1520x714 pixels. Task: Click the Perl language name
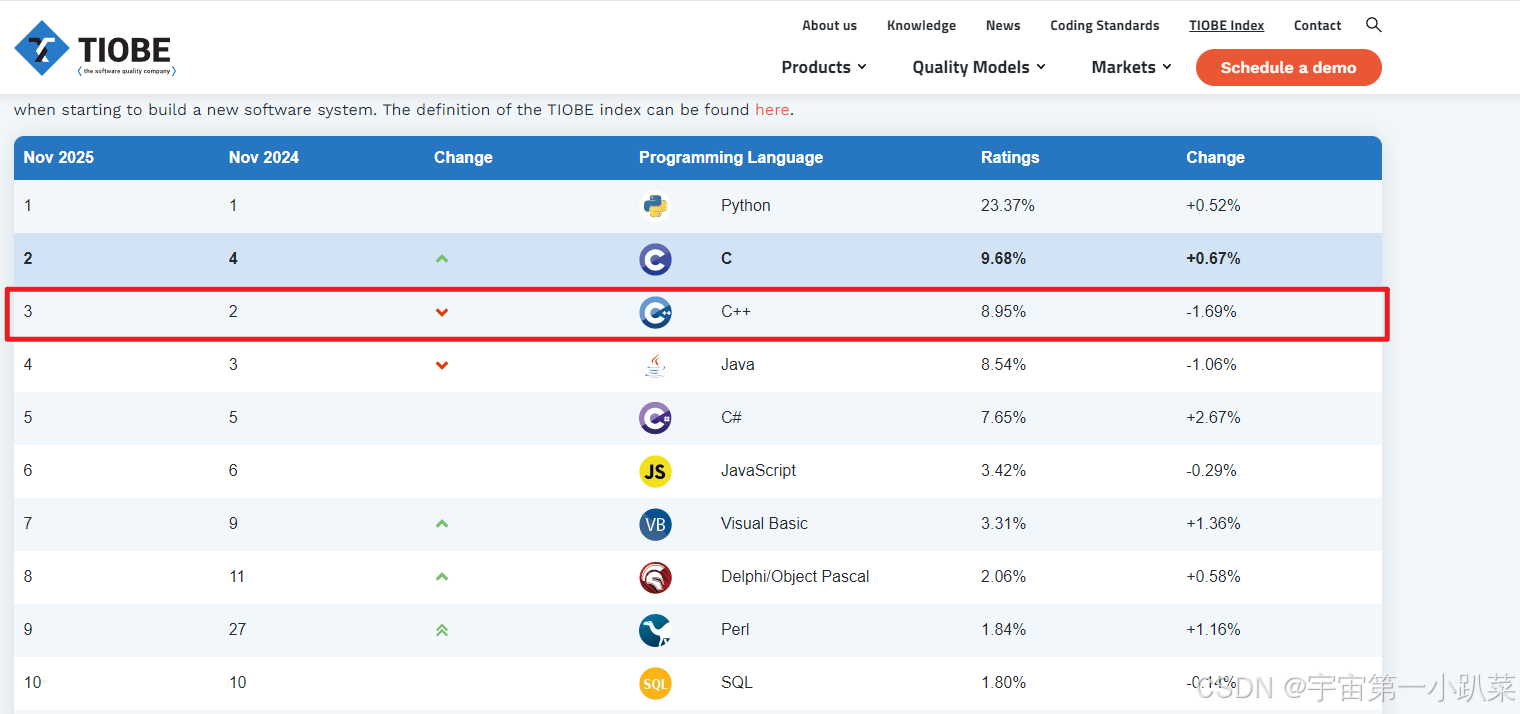click(x=735, y=630)
